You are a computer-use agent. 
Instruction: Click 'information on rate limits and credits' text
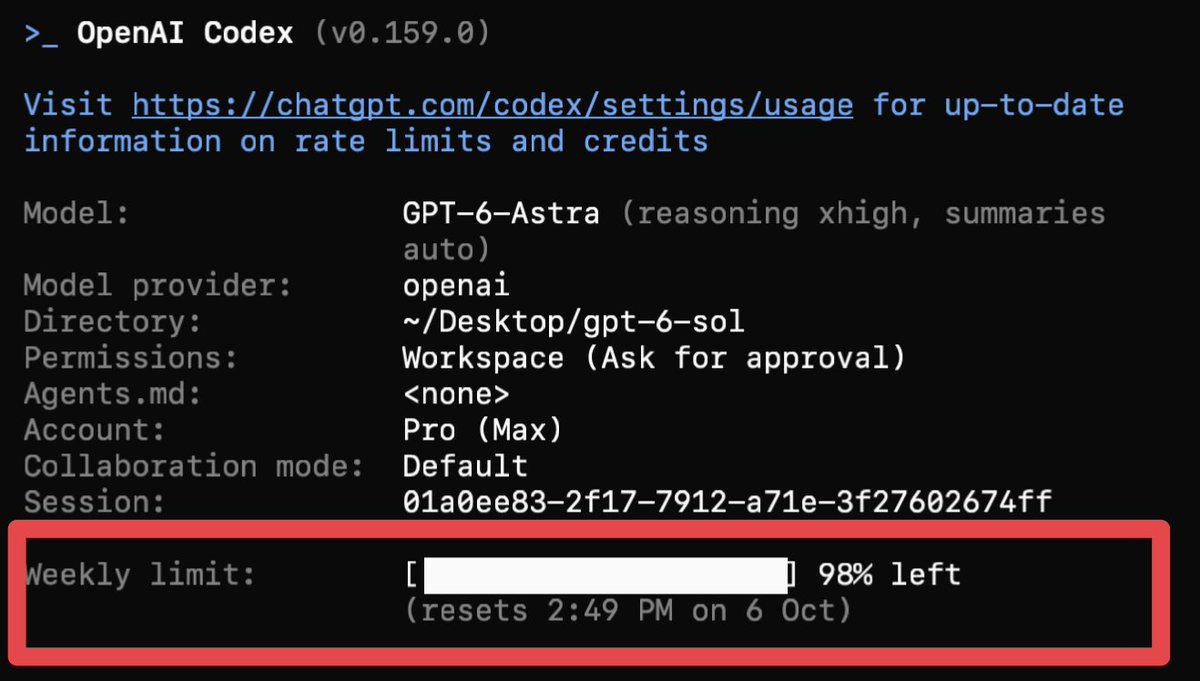pyautogui.click(x=366, y=141)
